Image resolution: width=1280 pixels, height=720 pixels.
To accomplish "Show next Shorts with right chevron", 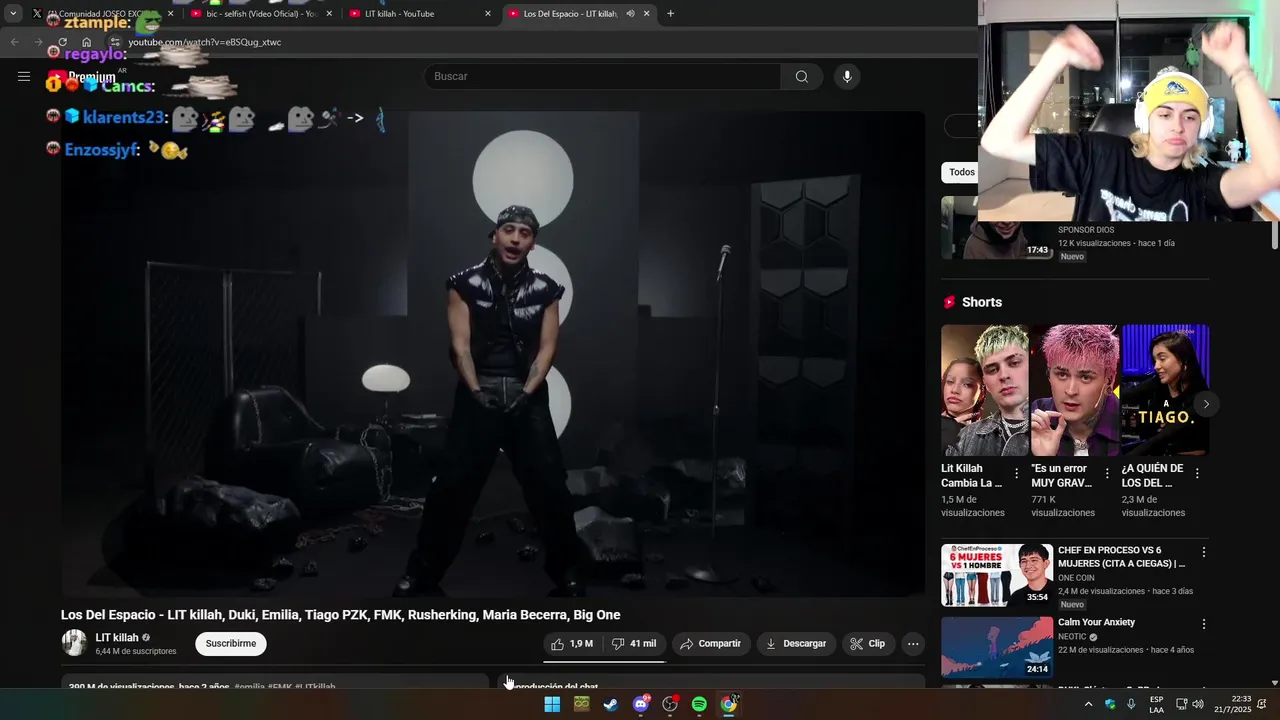I will [1206, 404].
